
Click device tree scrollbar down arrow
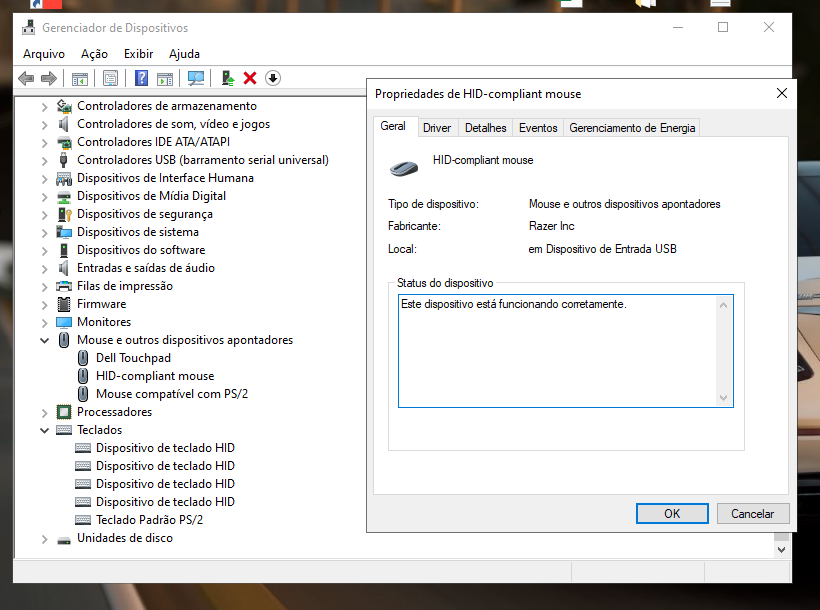tap(781, 549)
